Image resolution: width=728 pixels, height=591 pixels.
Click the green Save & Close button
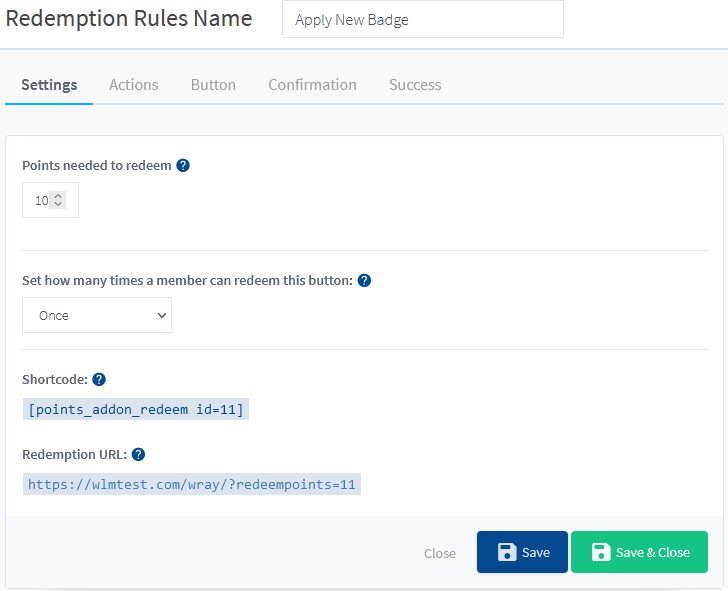pyautogui.click(x=639, y=552)
